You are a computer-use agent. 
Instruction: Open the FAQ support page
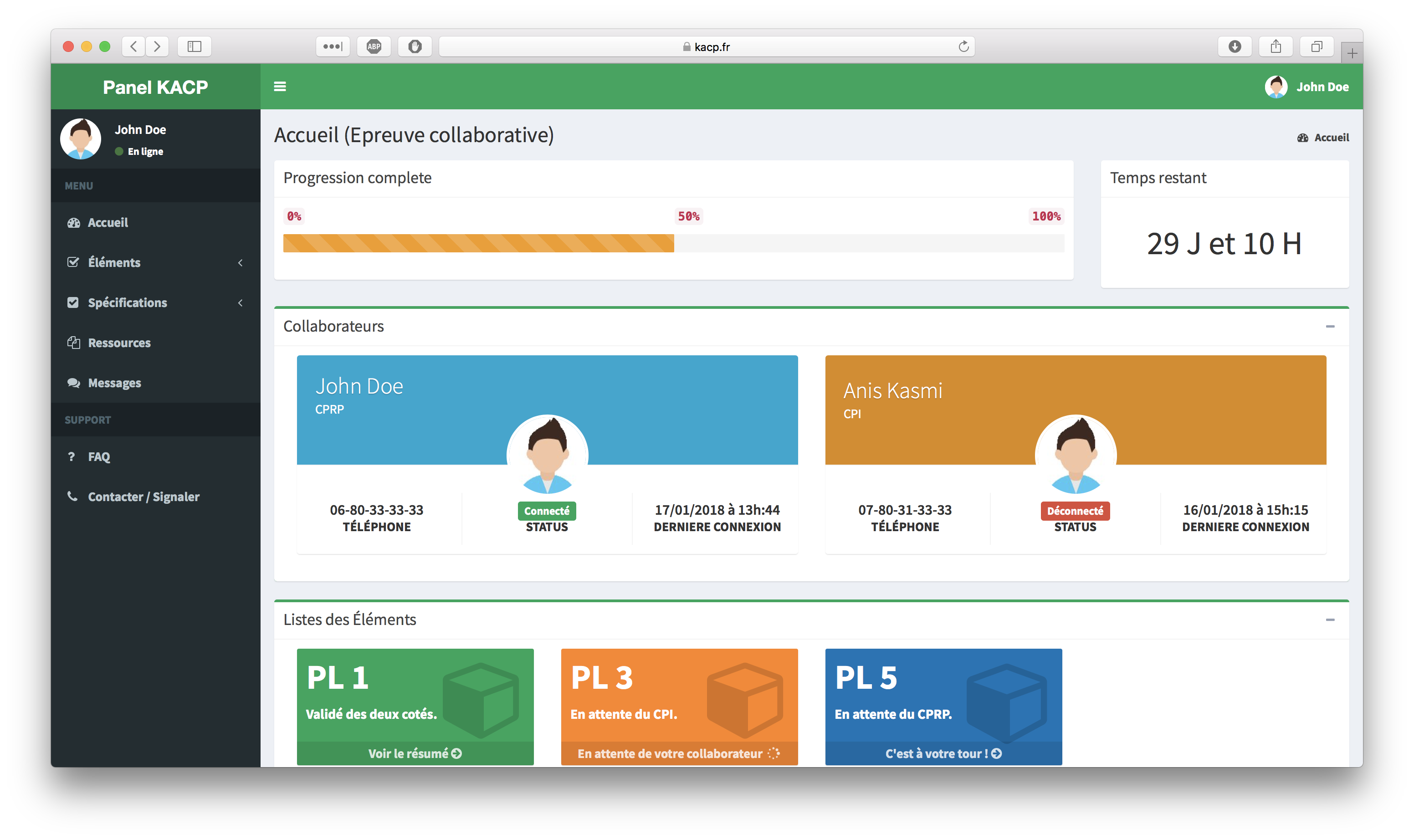(x=98, y=457)
